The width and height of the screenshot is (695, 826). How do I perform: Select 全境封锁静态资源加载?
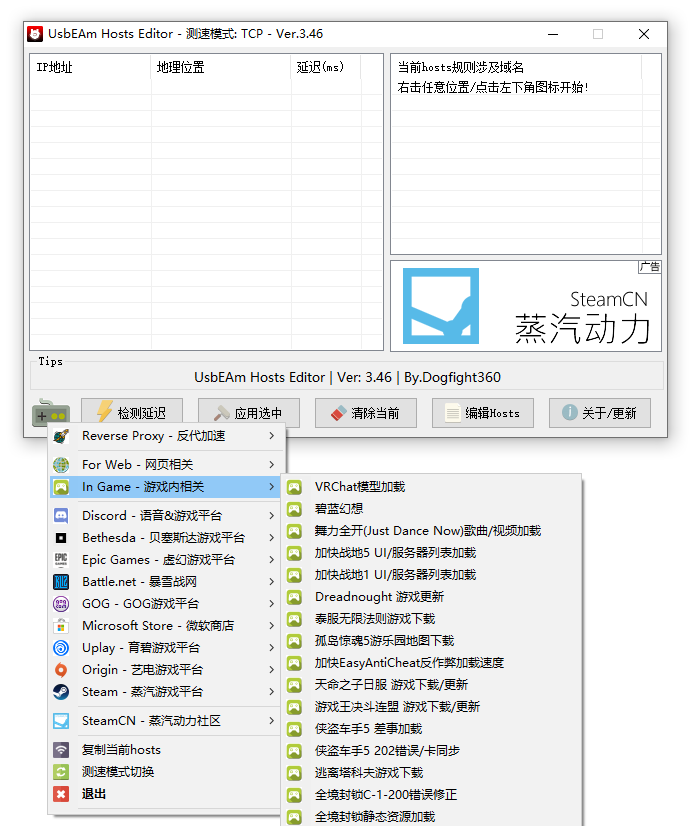[x=432, y=817]
